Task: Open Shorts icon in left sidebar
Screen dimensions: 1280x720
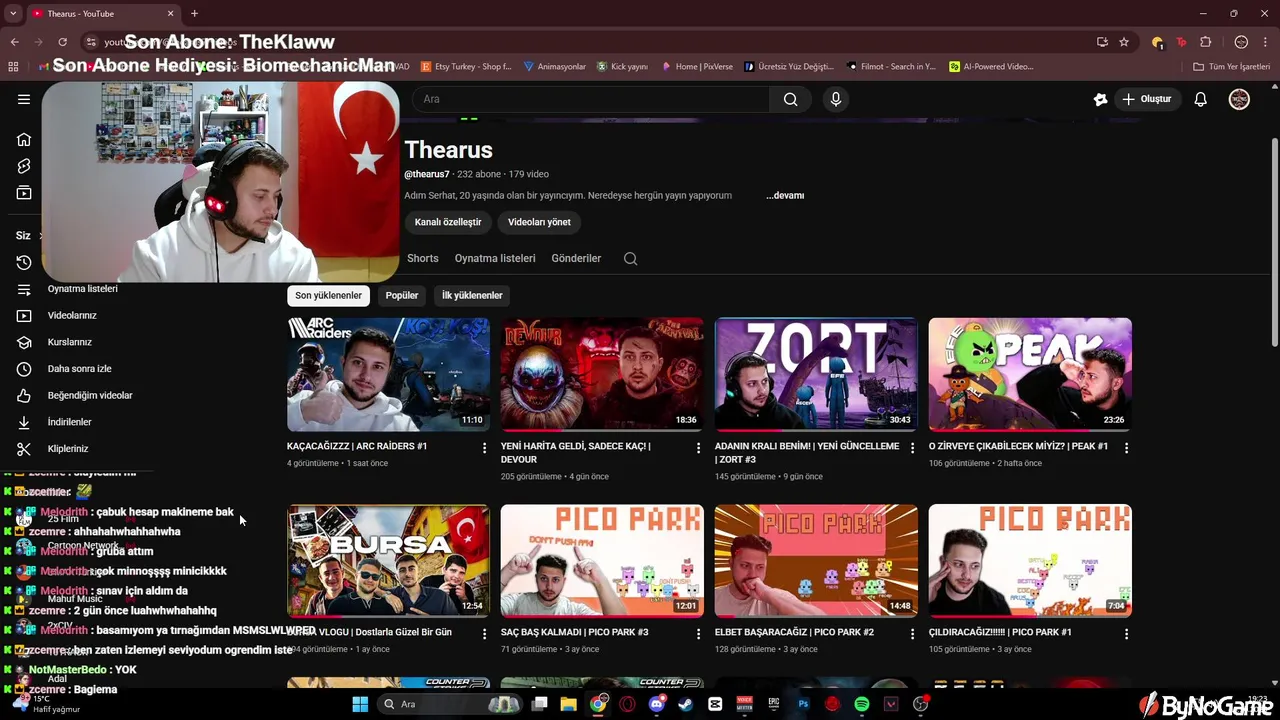Action: pyautogui.click(x=24, y=166)
